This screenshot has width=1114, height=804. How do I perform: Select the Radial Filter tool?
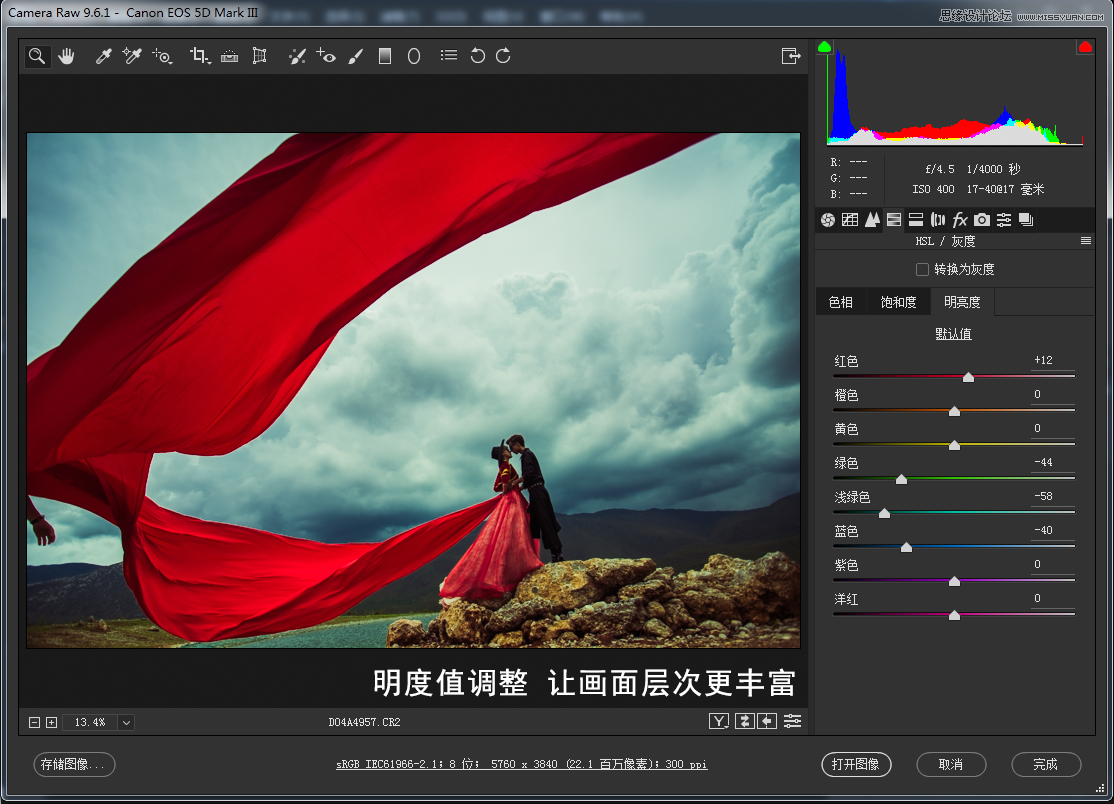click(414, 56)
